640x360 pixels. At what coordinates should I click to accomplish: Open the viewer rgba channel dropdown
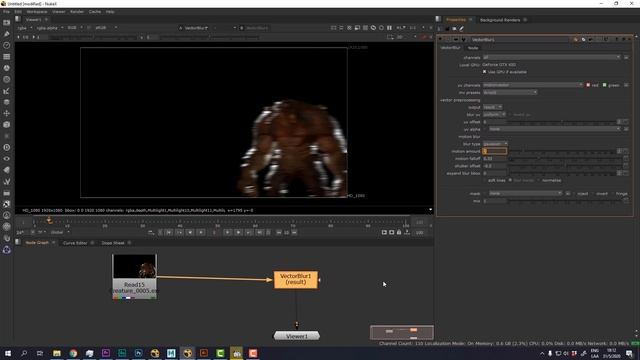click(24, 28)
